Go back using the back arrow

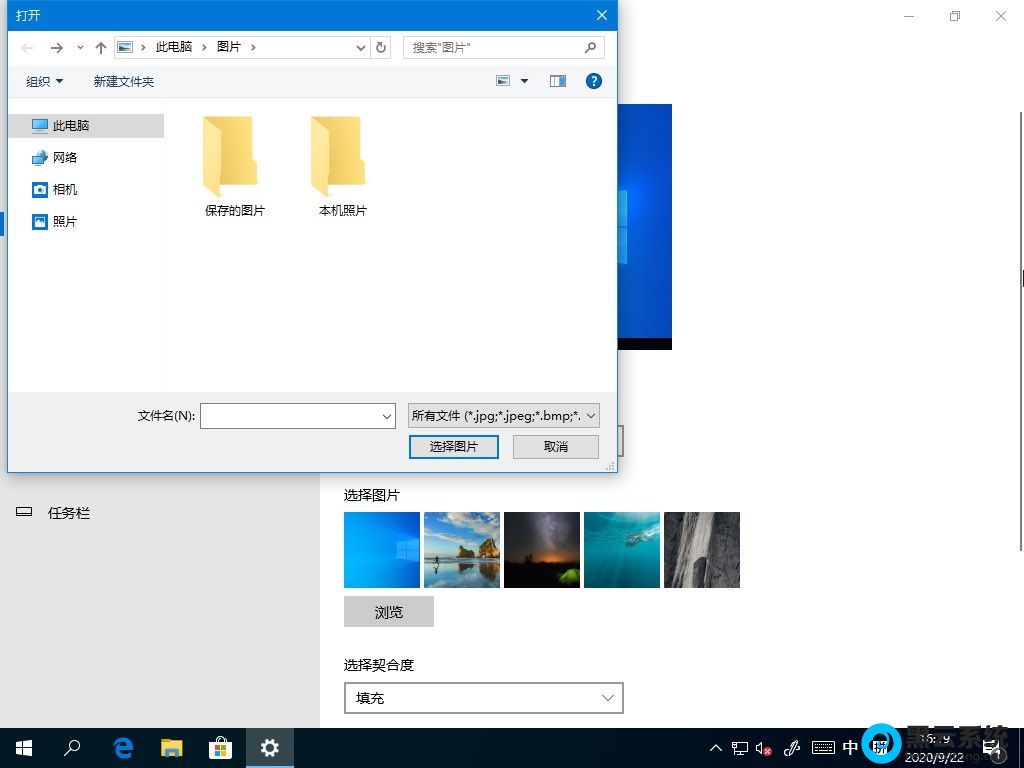(x=27, y=47)
